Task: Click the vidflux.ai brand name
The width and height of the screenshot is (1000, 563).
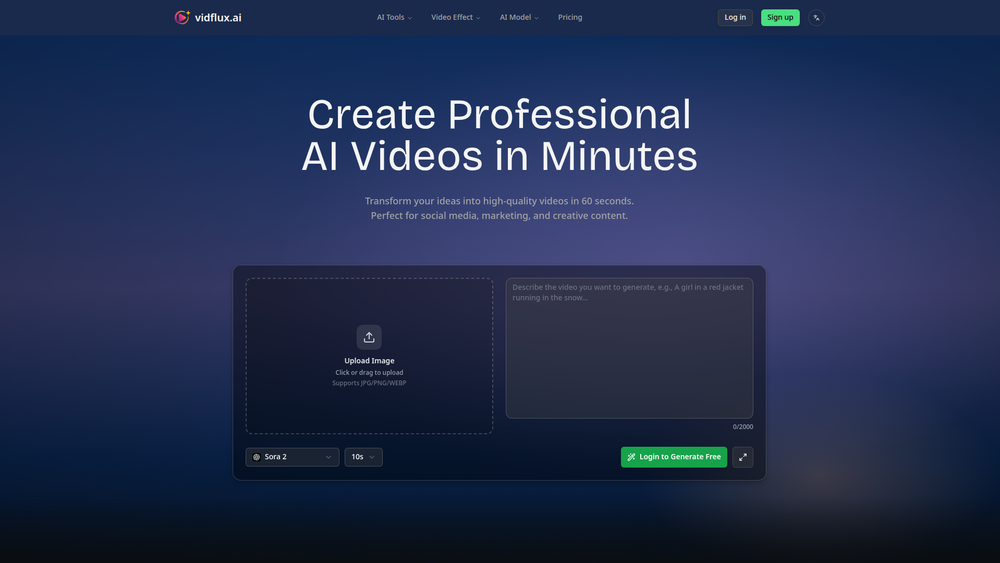Action: [x=218, y=18]
